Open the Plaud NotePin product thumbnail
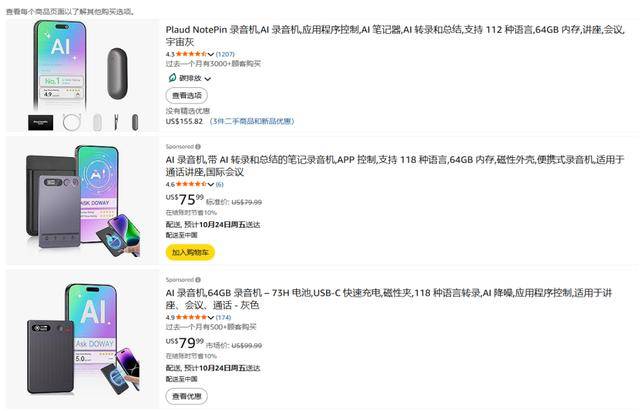640x411 pixels. (82, 76)
